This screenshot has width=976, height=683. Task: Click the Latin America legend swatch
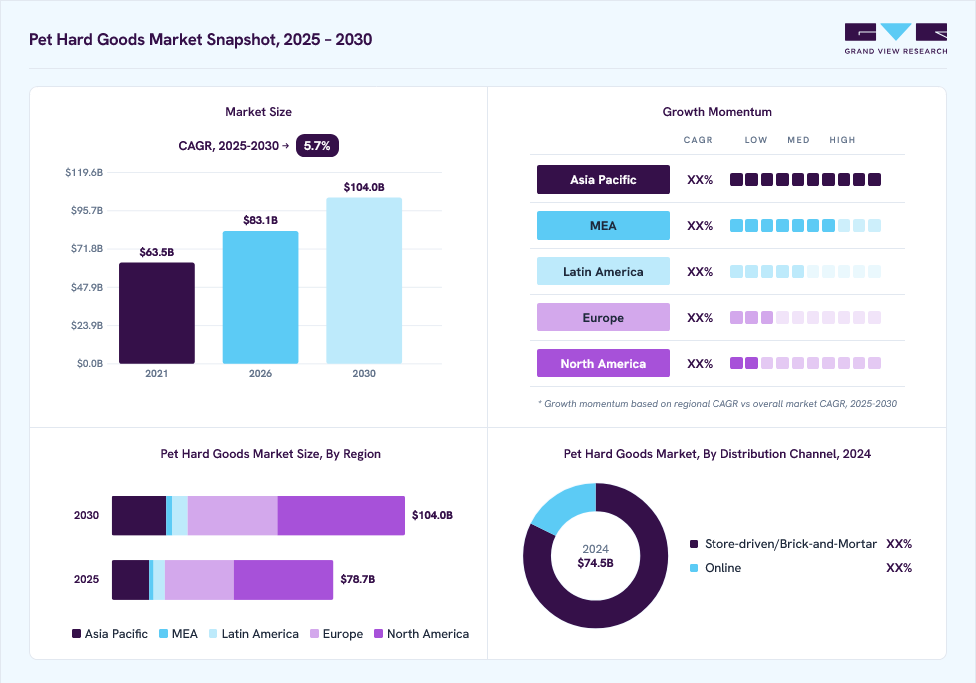pos(214,634)
